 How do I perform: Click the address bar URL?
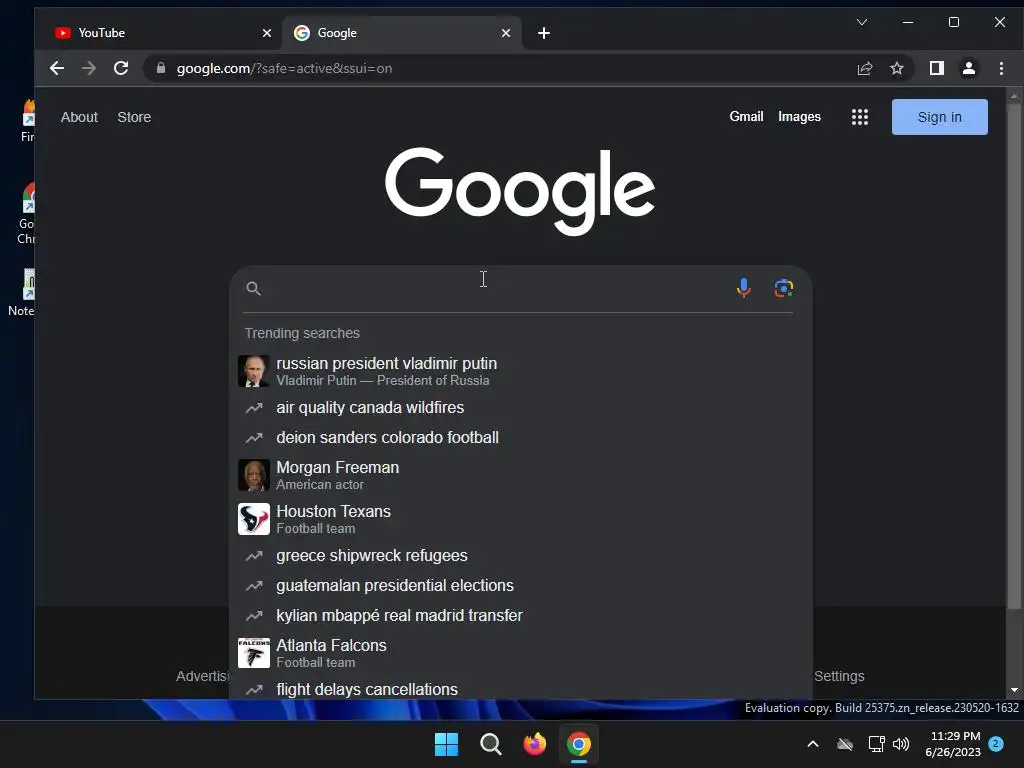click(284, 69)
